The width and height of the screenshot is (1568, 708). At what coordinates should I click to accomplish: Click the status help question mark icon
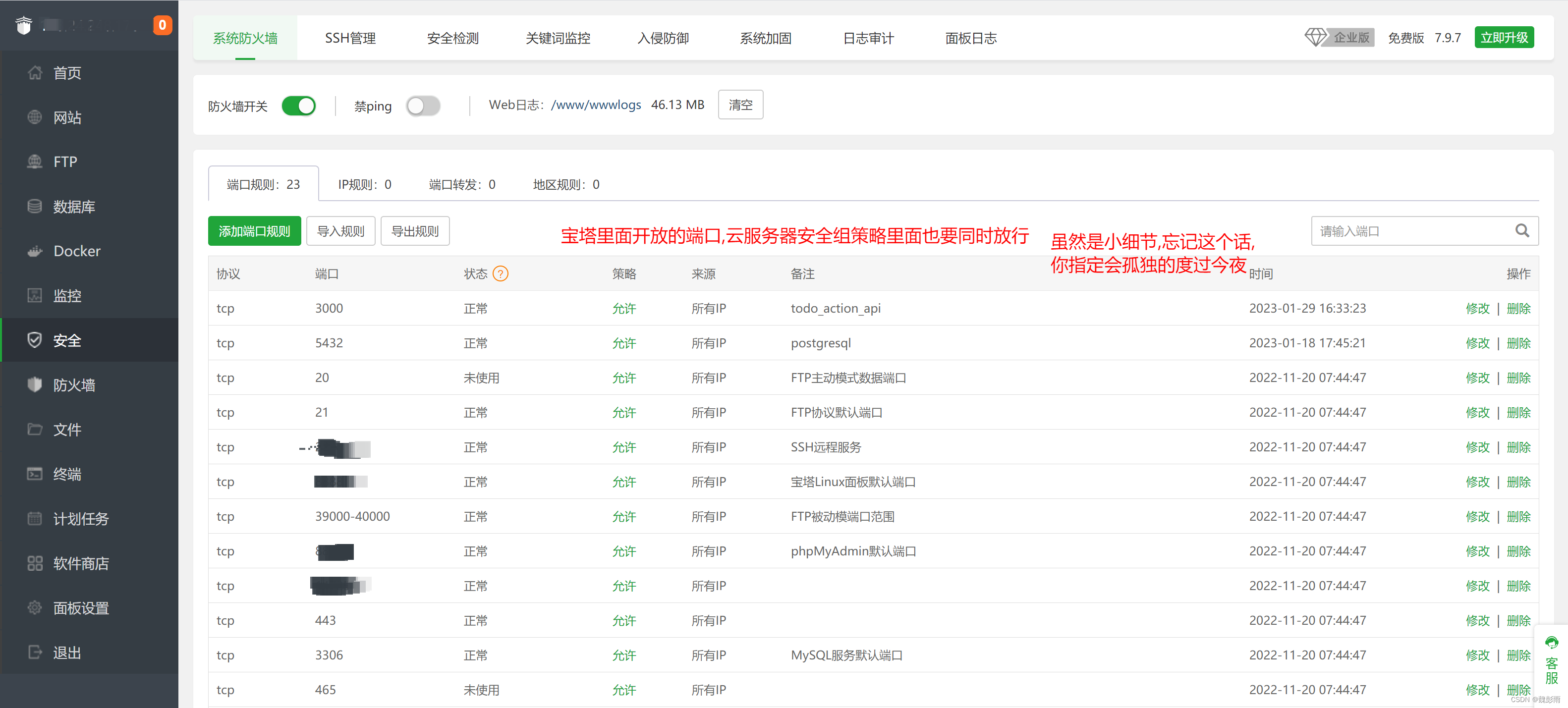click(x=500, y=274)
